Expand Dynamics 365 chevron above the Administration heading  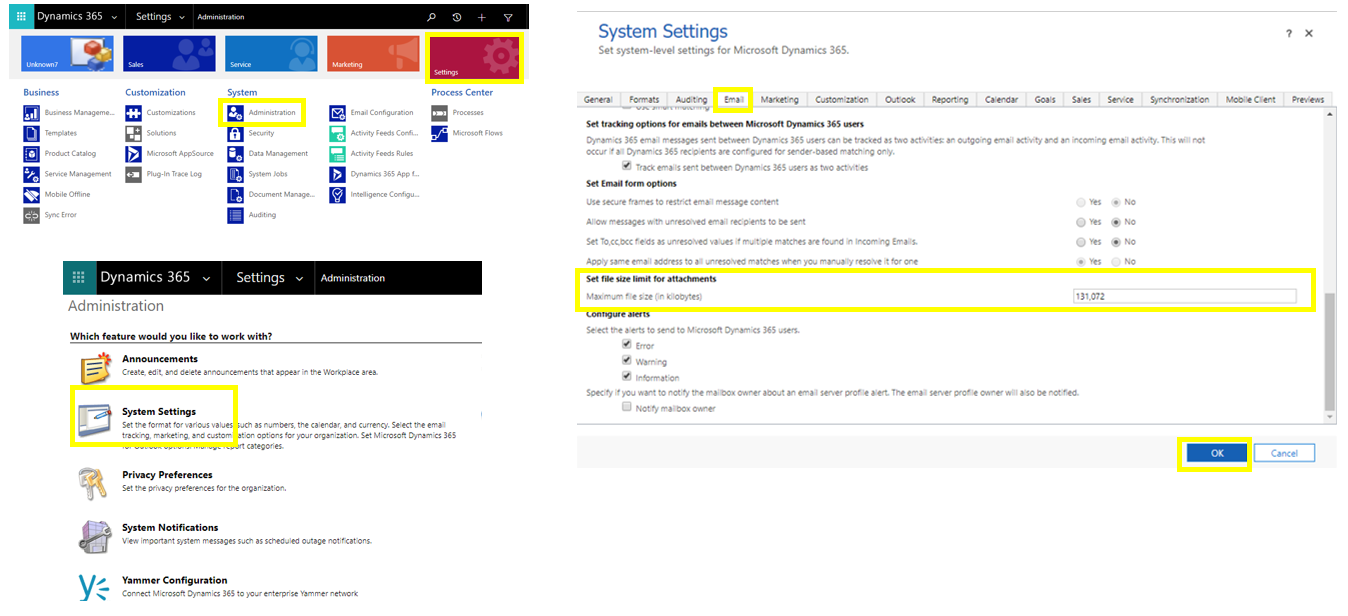206,278
